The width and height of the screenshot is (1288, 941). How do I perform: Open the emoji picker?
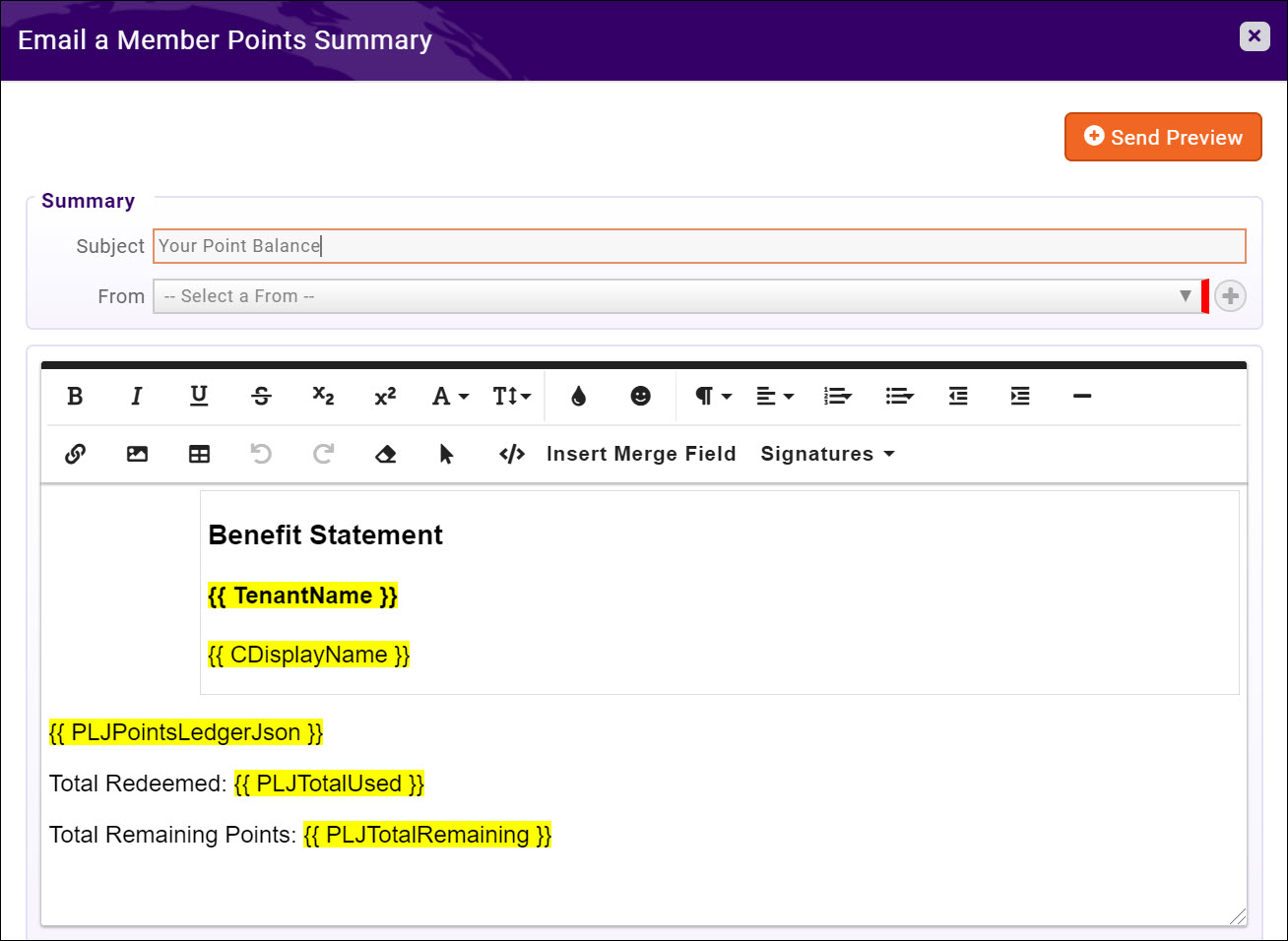pyautogui.click(x=640, y=396)
